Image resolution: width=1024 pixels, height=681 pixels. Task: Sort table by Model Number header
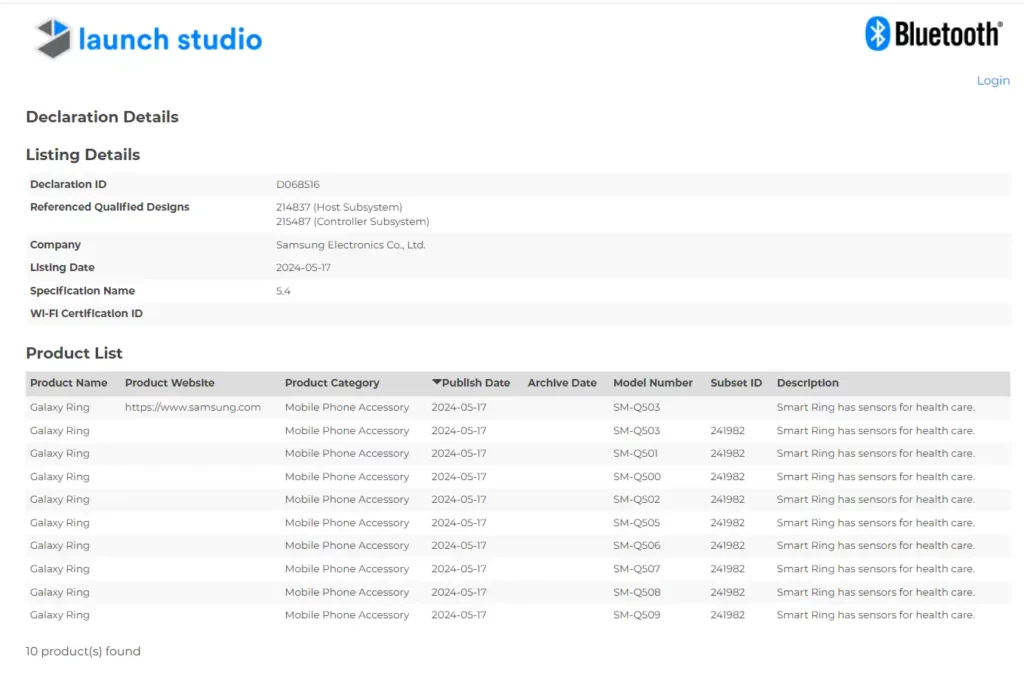tap(653, 383)
